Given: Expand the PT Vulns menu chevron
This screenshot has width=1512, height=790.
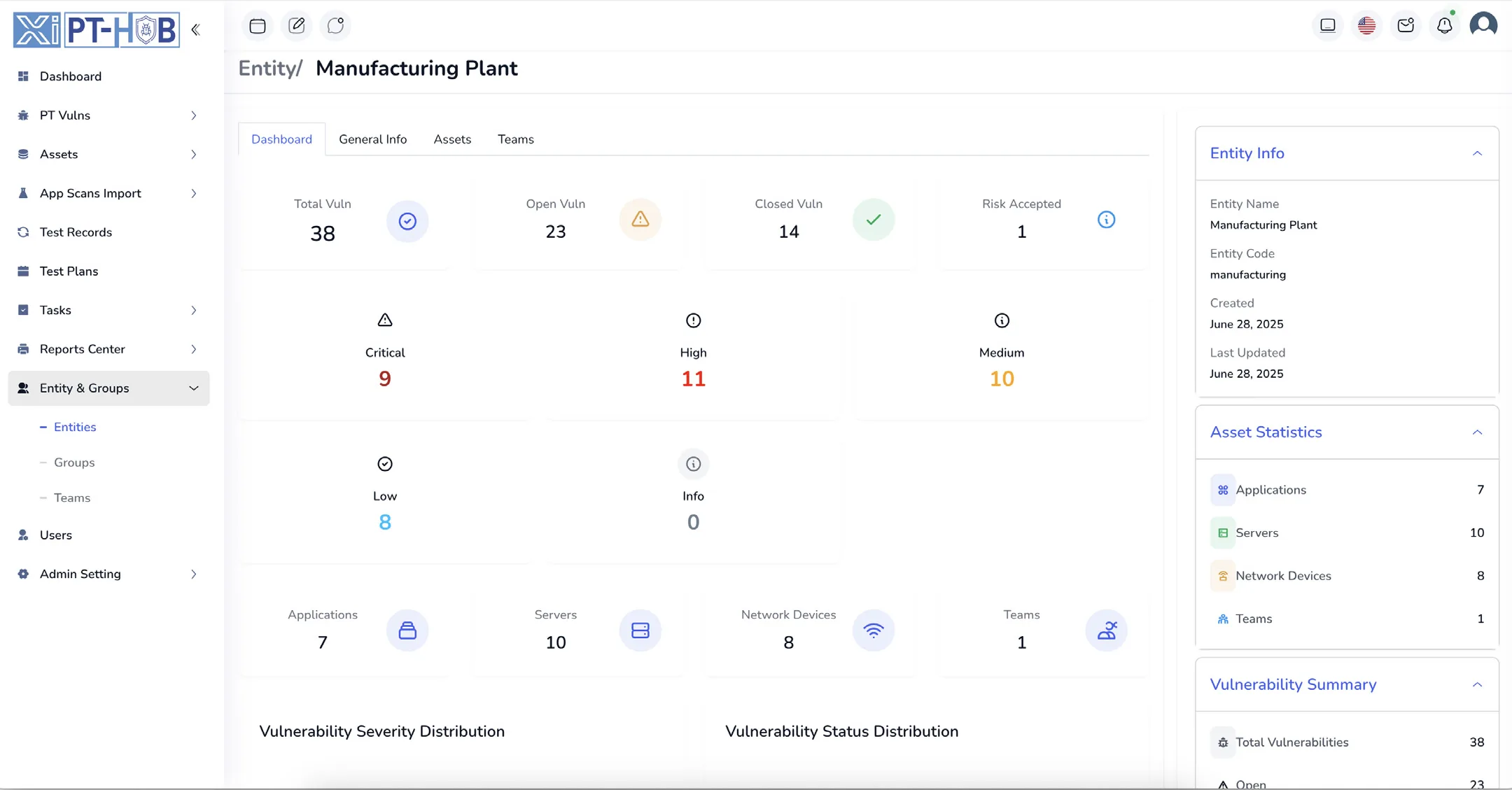Looking at the screenshot, I should pyautogui.click(x=194, y=115).
